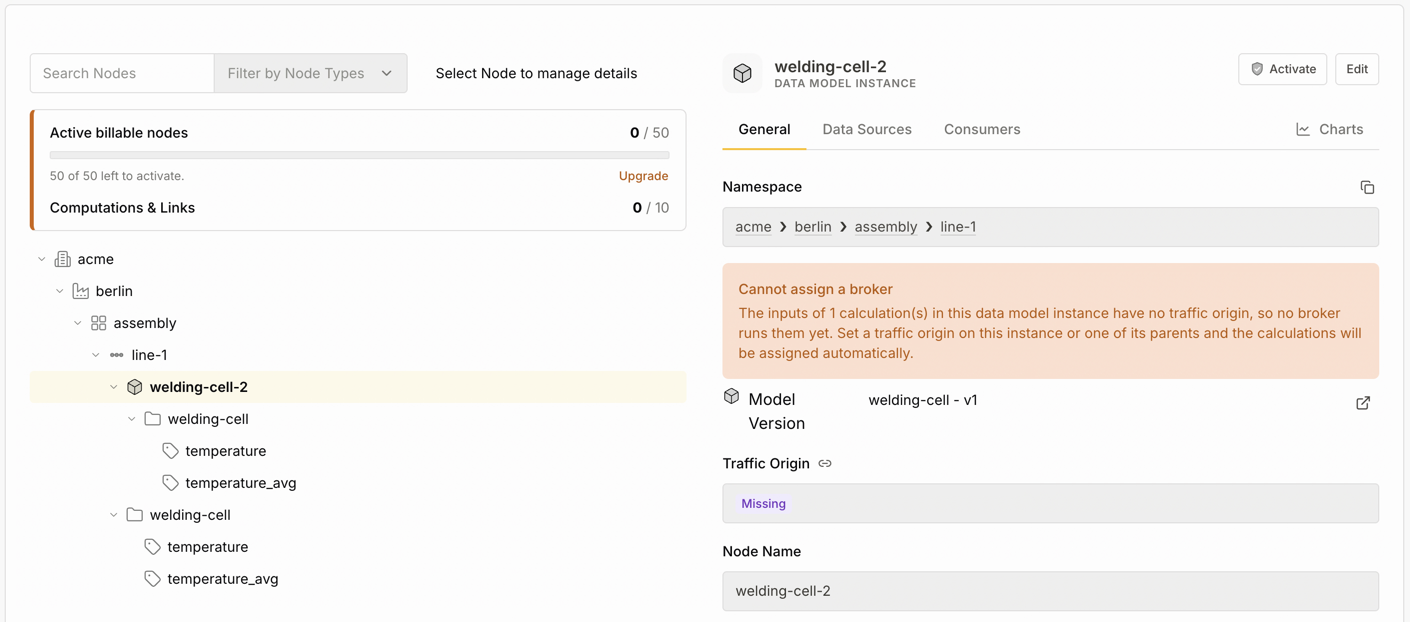
Task: Click the Node Name field welding-cell-2
Action: [1051, 591]
